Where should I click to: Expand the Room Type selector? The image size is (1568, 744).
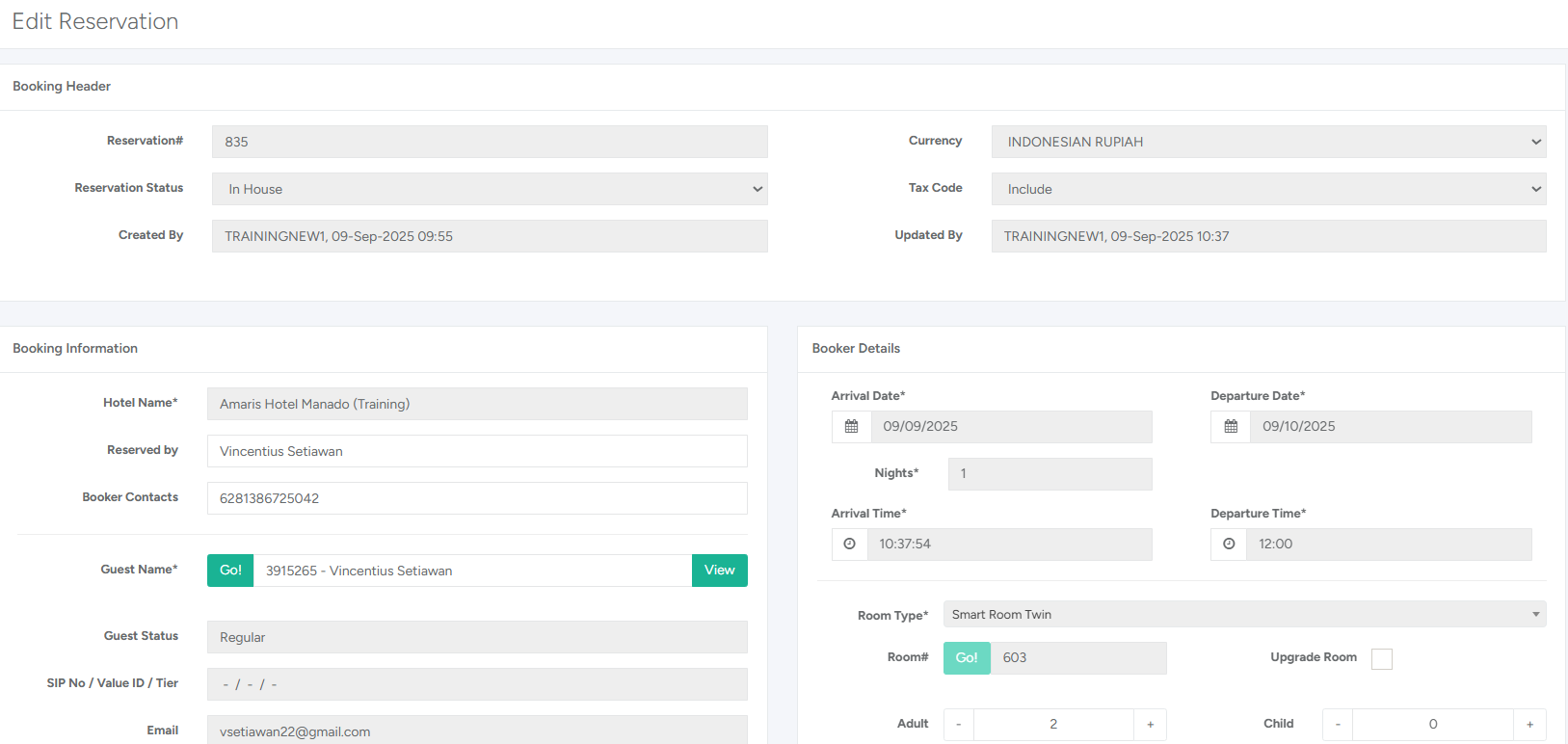click(x=1244, y=615)
